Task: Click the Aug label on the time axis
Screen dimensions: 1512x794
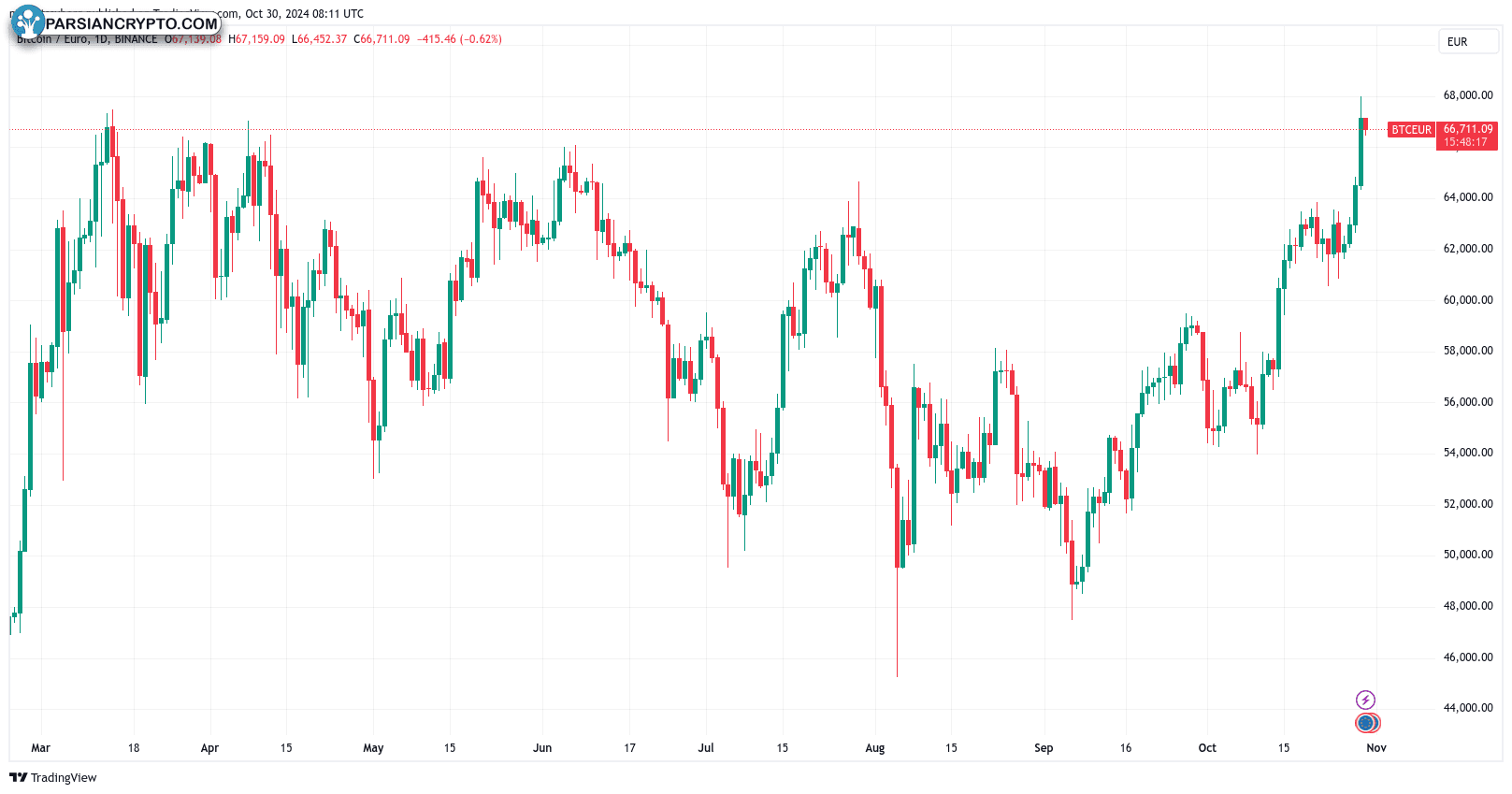Action: 875,748
